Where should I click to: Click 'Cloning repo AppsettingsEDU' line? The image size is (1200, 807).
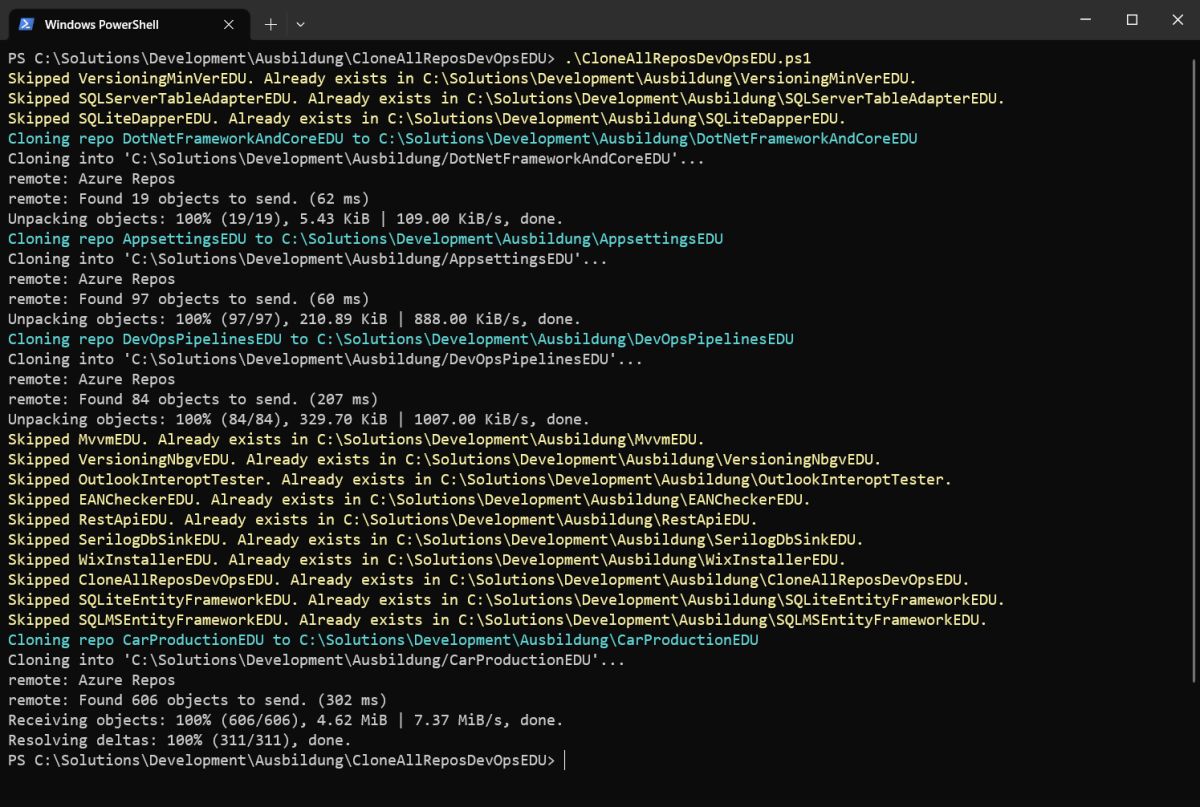click(x=365, y=238)
